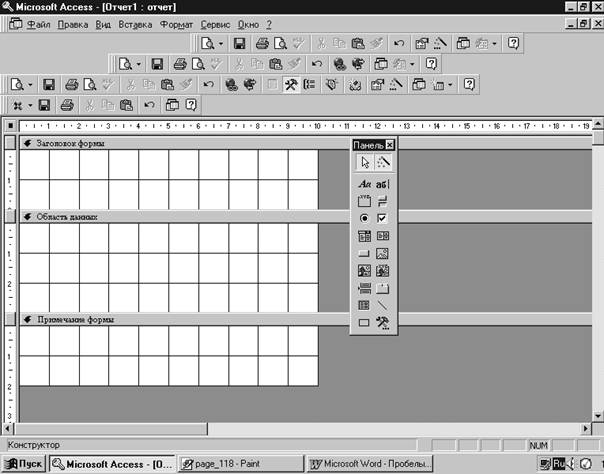Toggle the Field List button in third toolbar

(272, 84)
